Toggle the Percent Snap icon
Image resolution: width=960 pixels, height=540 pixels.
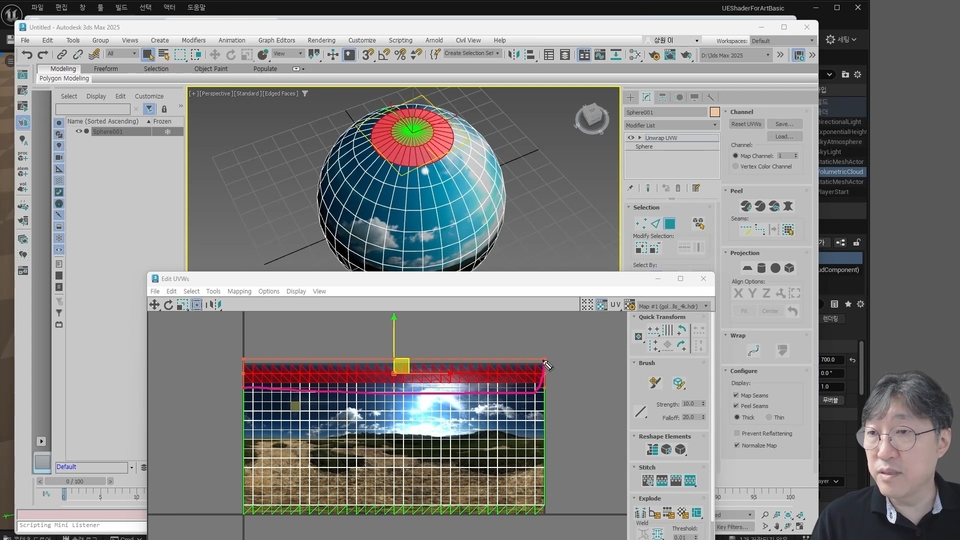point(400,55)
